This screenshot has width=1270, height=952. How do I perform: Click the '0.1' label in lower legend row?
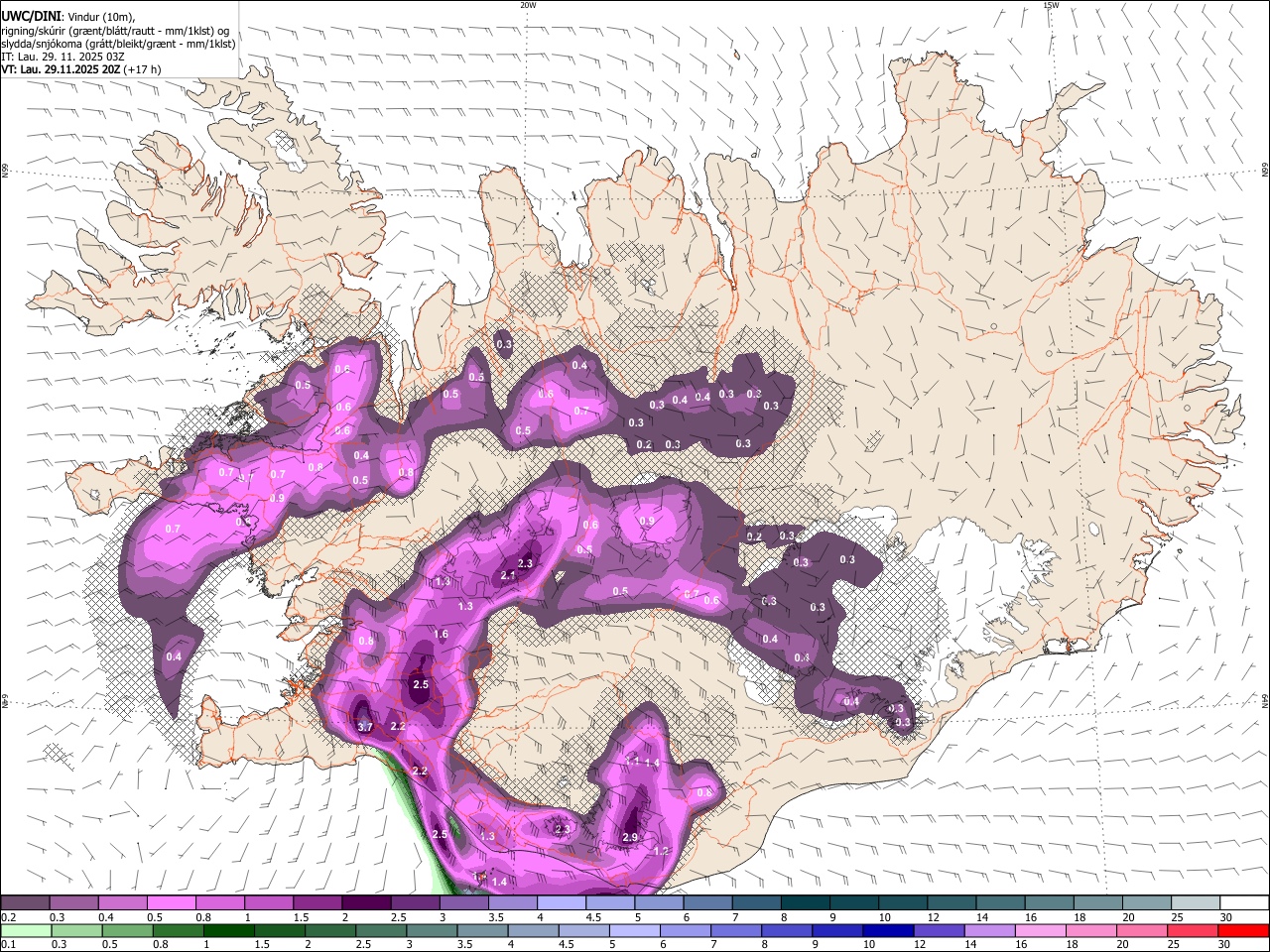pyautogui.click(x=9, y=944)
